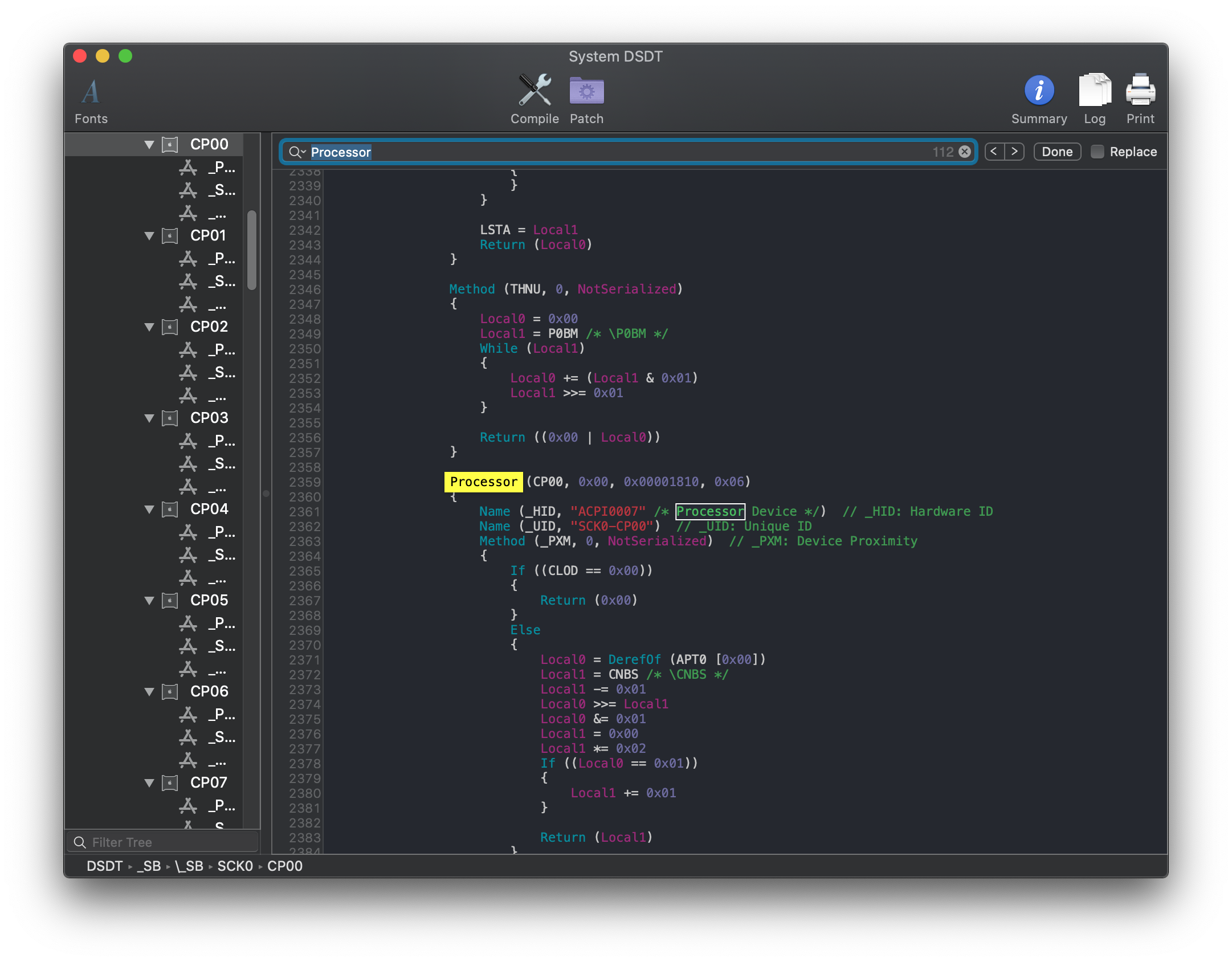Collapse the CP03 tree node

coord(149,418)
